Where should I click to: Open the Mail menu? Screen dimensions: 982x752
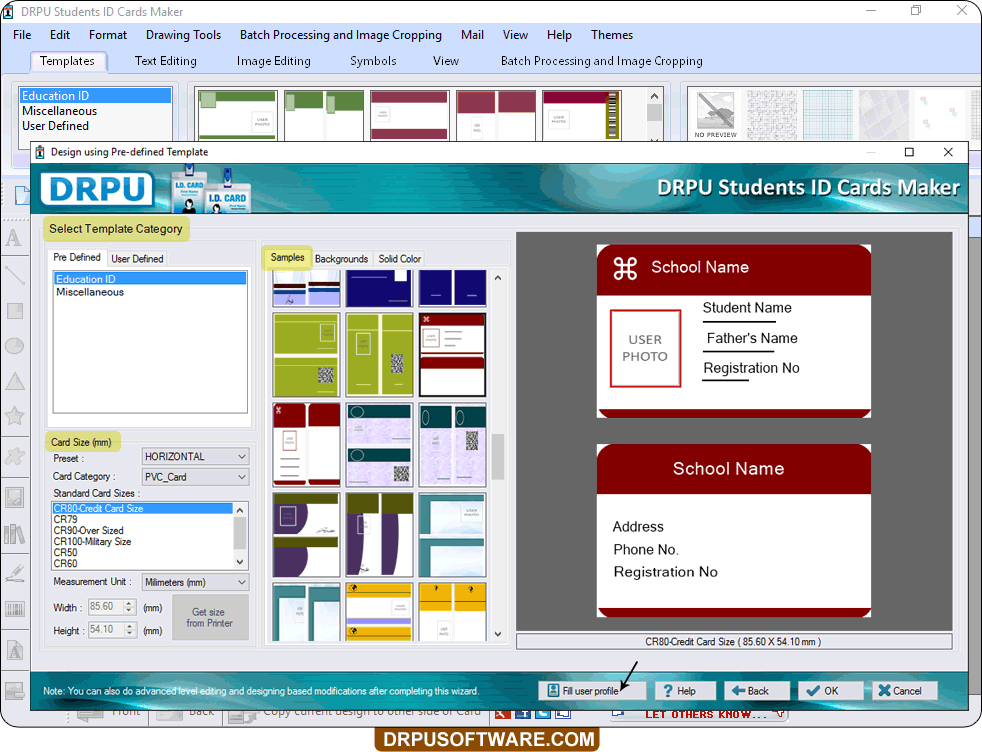click(472, 35)
